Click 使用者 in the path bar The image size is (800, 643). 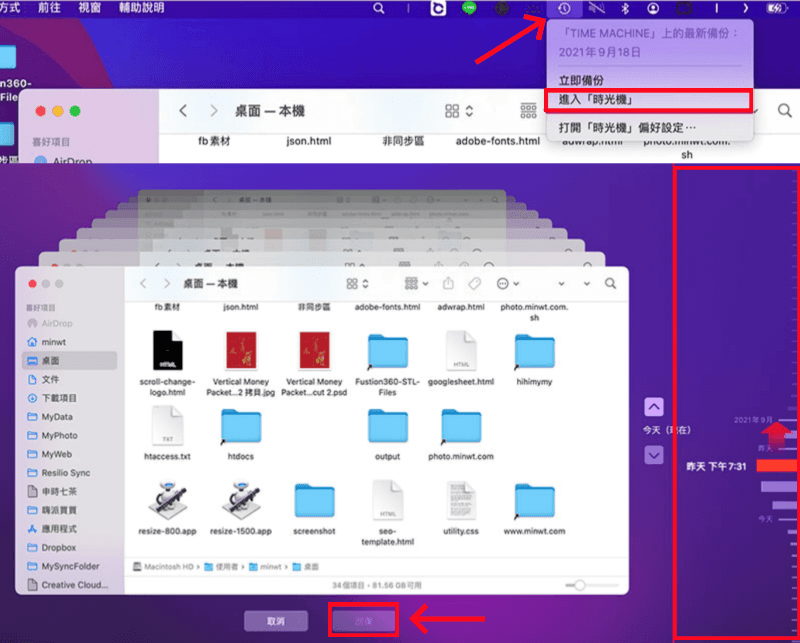pos(221,566)
